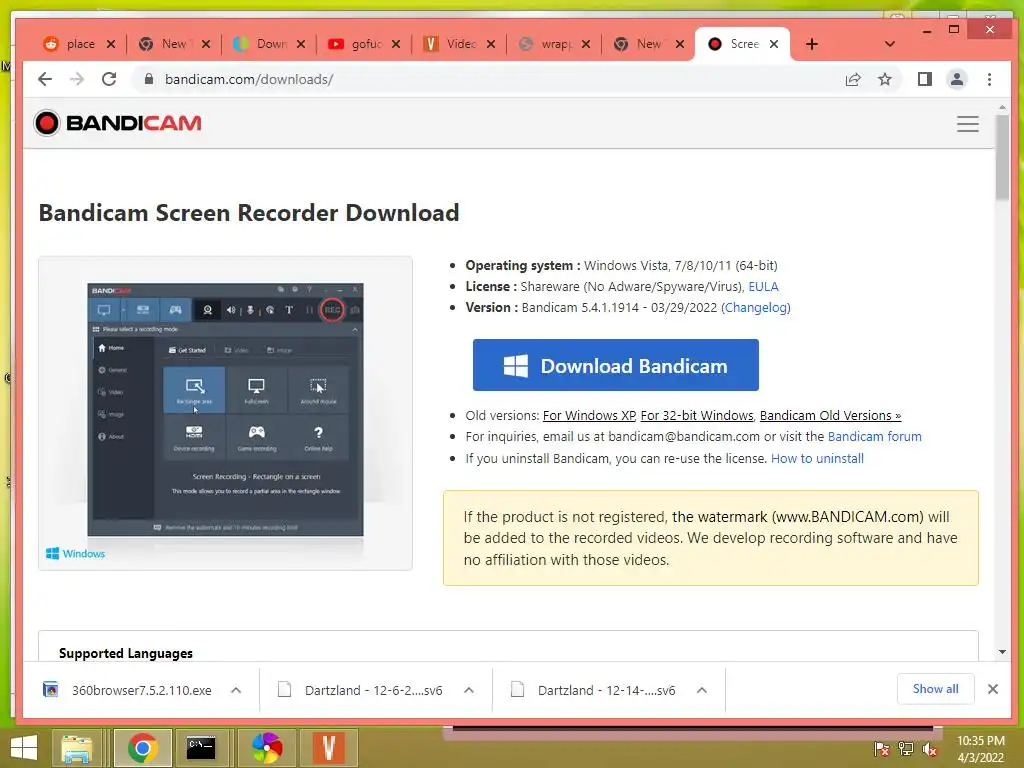
Task: Click the 'Supported Languages' heading
Action: (125, 653)
